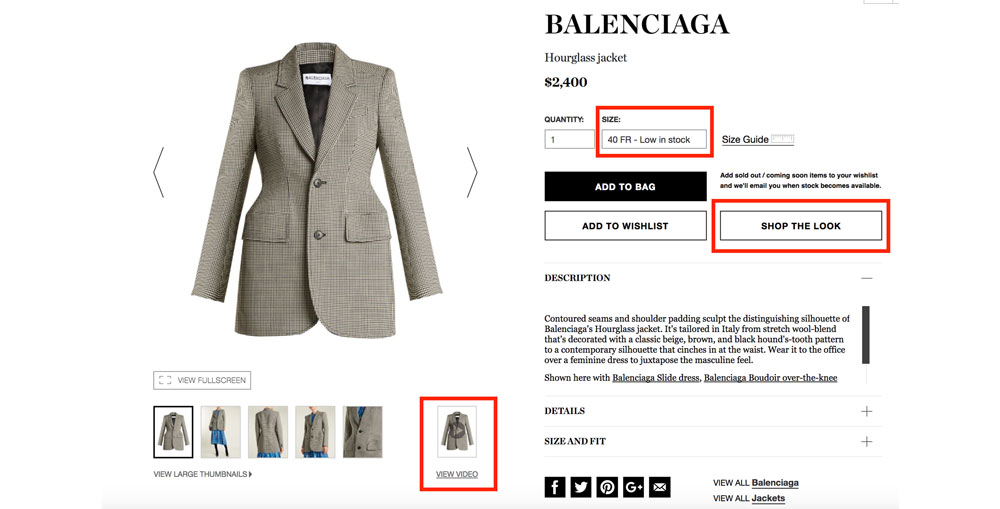Click the Add to Wishlist button
Screen dimensions: 1000x509
coord(625,226)
